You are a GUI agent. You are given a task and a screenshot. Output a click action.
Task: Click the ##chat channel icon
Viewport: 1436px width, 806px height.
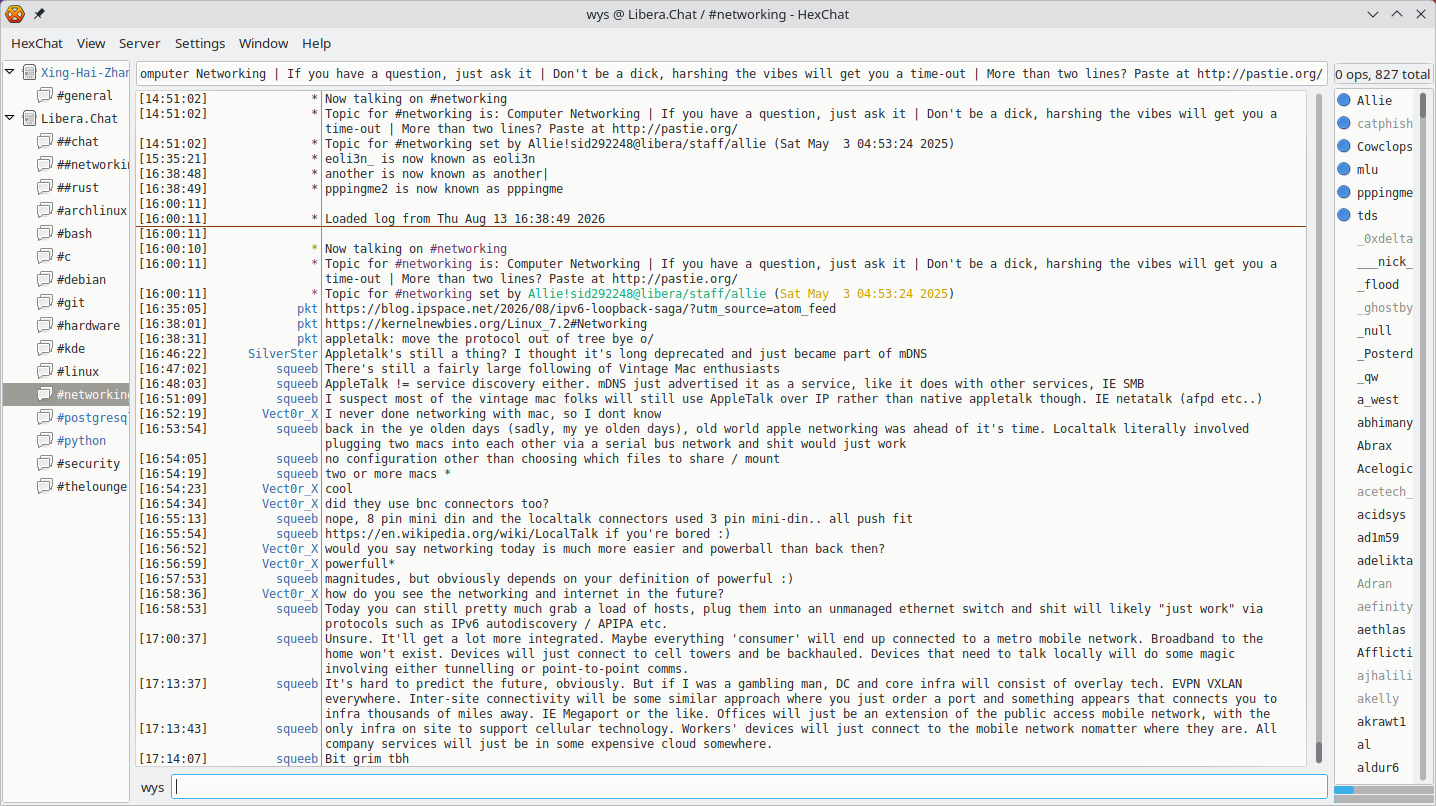pos(45,141)
